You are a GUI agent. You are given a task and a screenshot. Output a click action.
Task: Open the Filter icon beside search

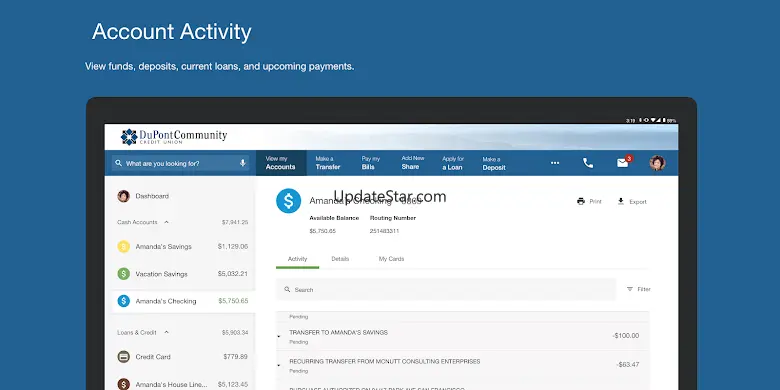point(630,289)
